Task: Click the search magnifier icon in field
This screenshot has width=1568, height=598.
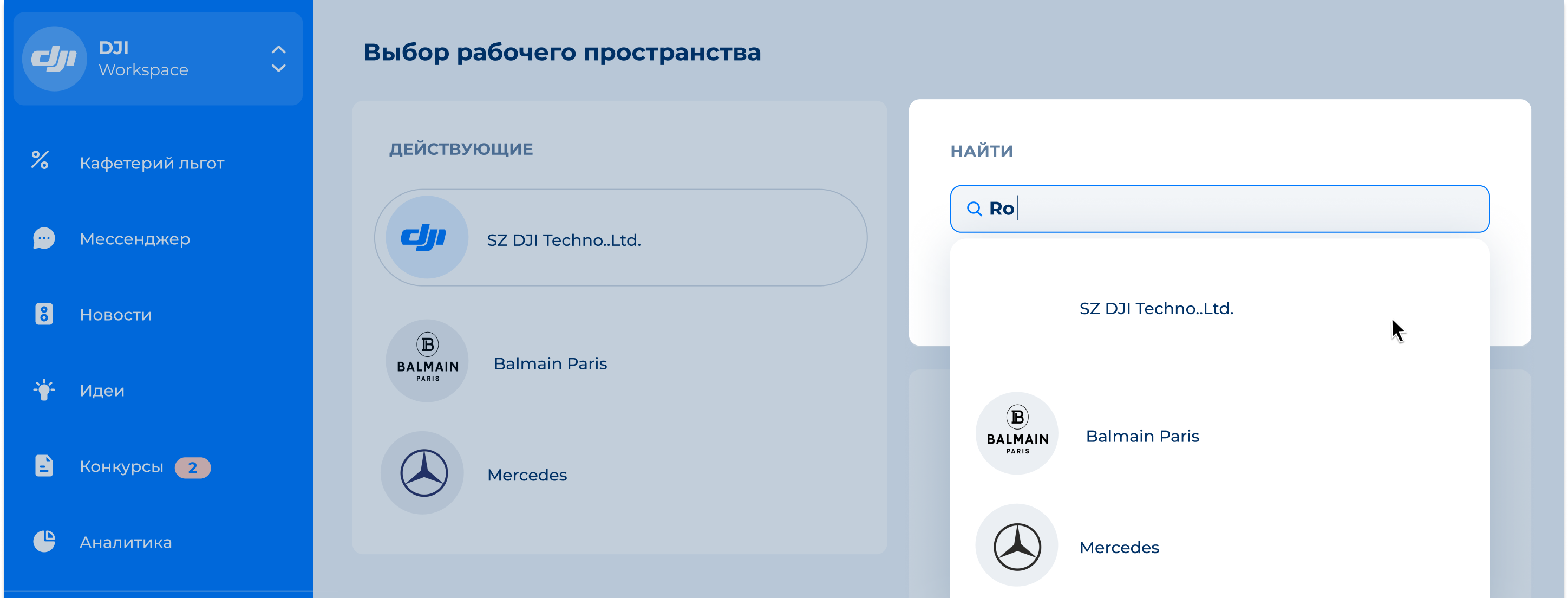Action: point(974,209)
